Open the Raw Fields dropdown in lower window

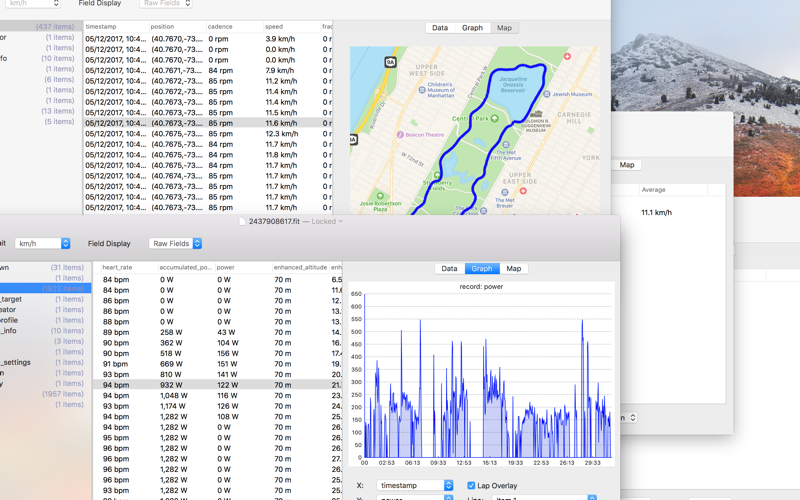pos(176,243)
